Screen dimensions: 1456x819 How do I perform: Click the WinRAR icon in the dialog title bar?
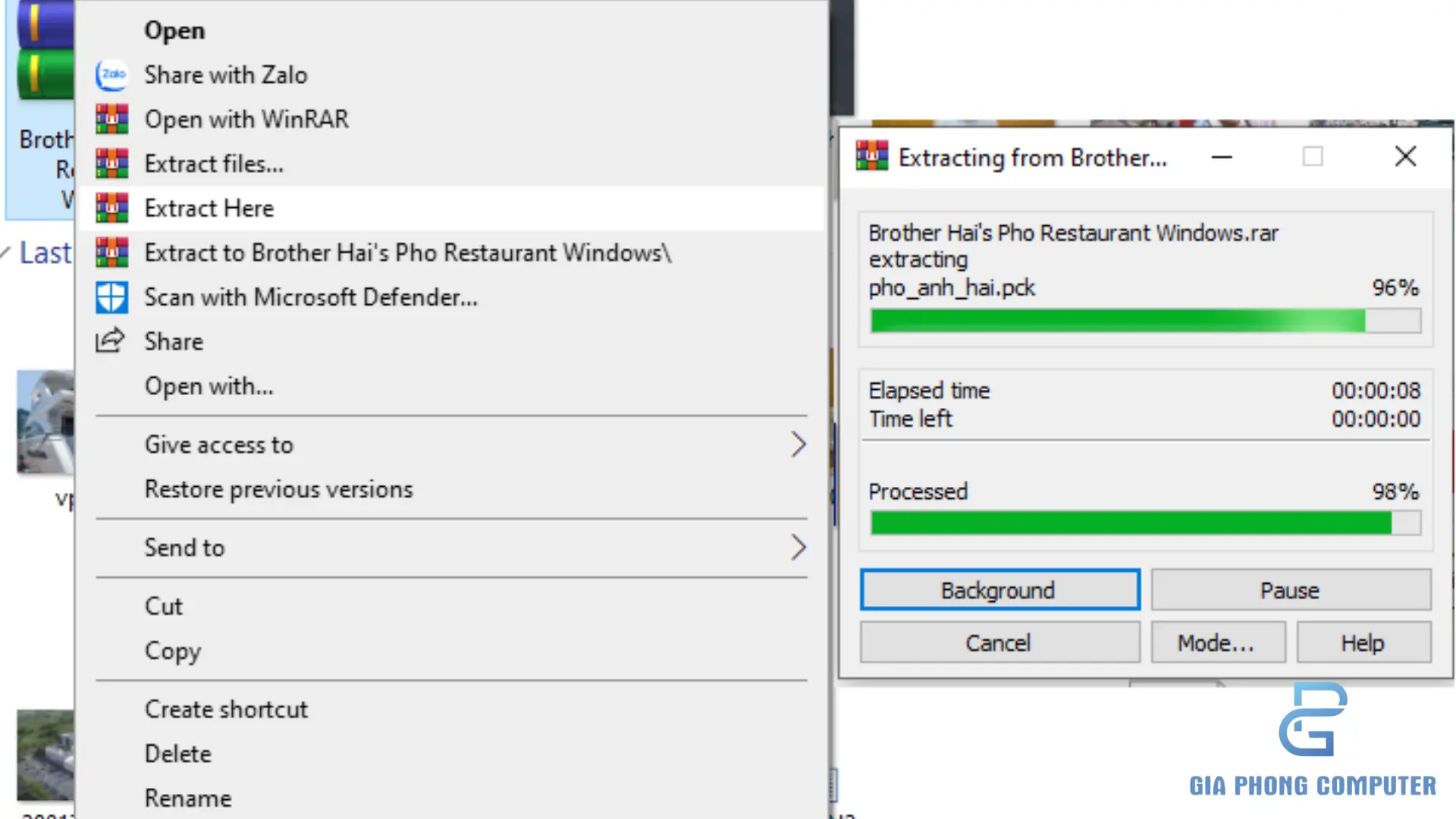[x=872, y=157]
